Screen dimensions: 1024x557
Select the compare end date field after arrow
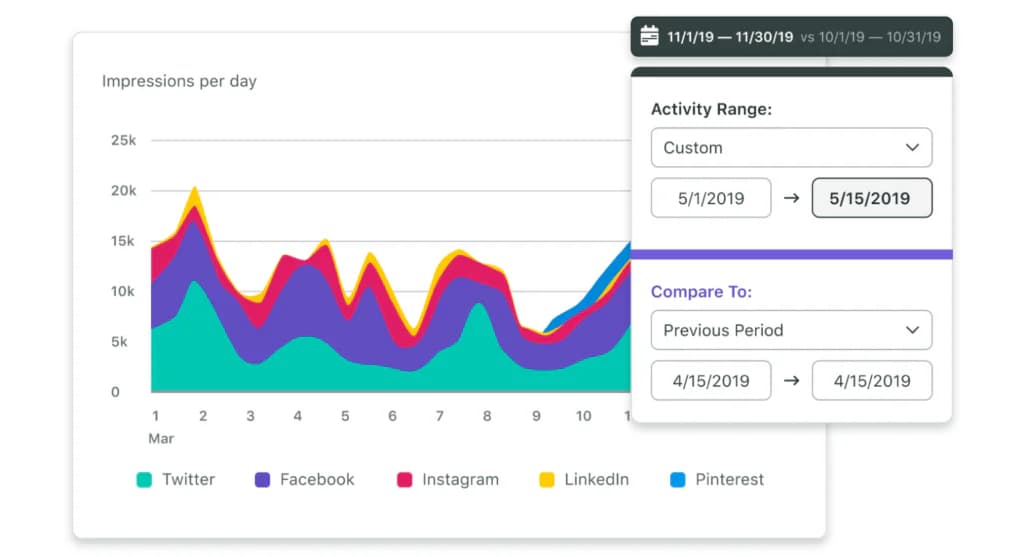click(x=872, y=381)
